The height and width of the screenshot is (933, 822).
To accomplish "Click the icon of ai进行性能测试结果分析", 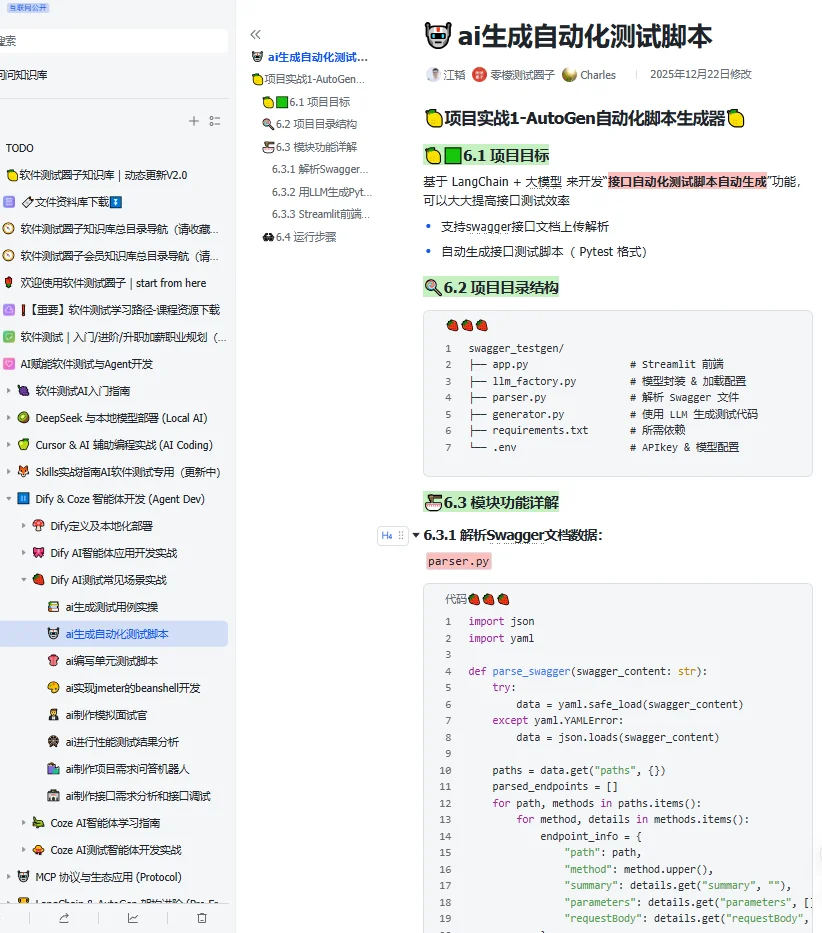I will point(54,741).
